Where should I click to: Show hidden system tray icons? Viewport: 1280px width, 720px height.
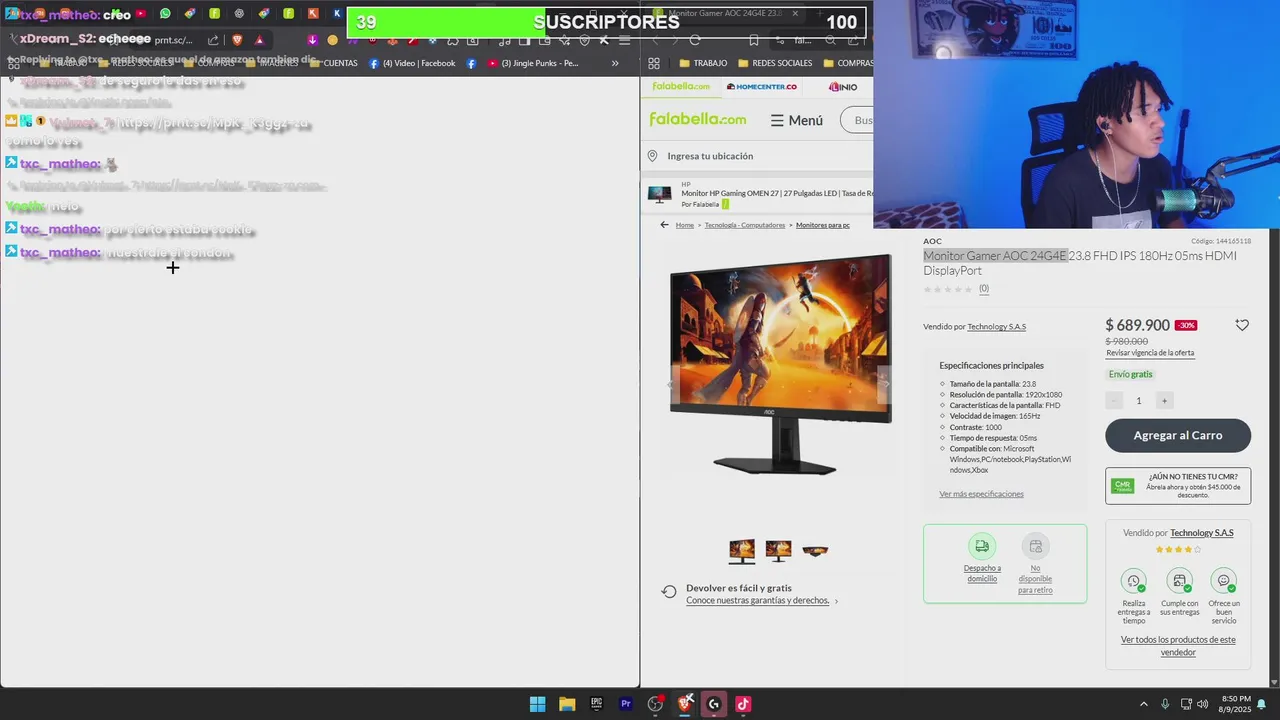pos(1144,704)
